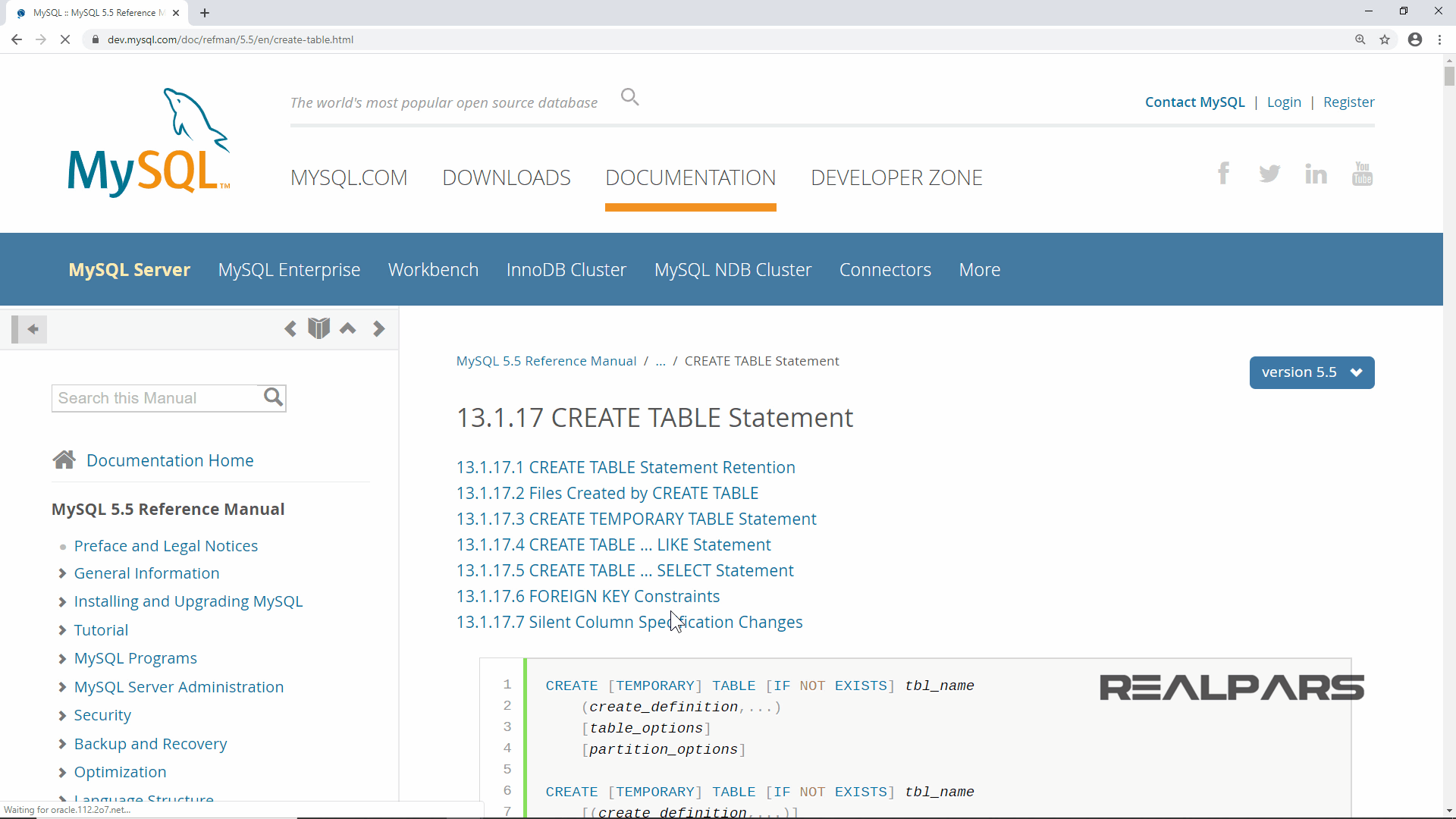The height and width of the screenshot is (819, 1456).
Task: Click the browser address bar URL
Action: click(231, 39)
